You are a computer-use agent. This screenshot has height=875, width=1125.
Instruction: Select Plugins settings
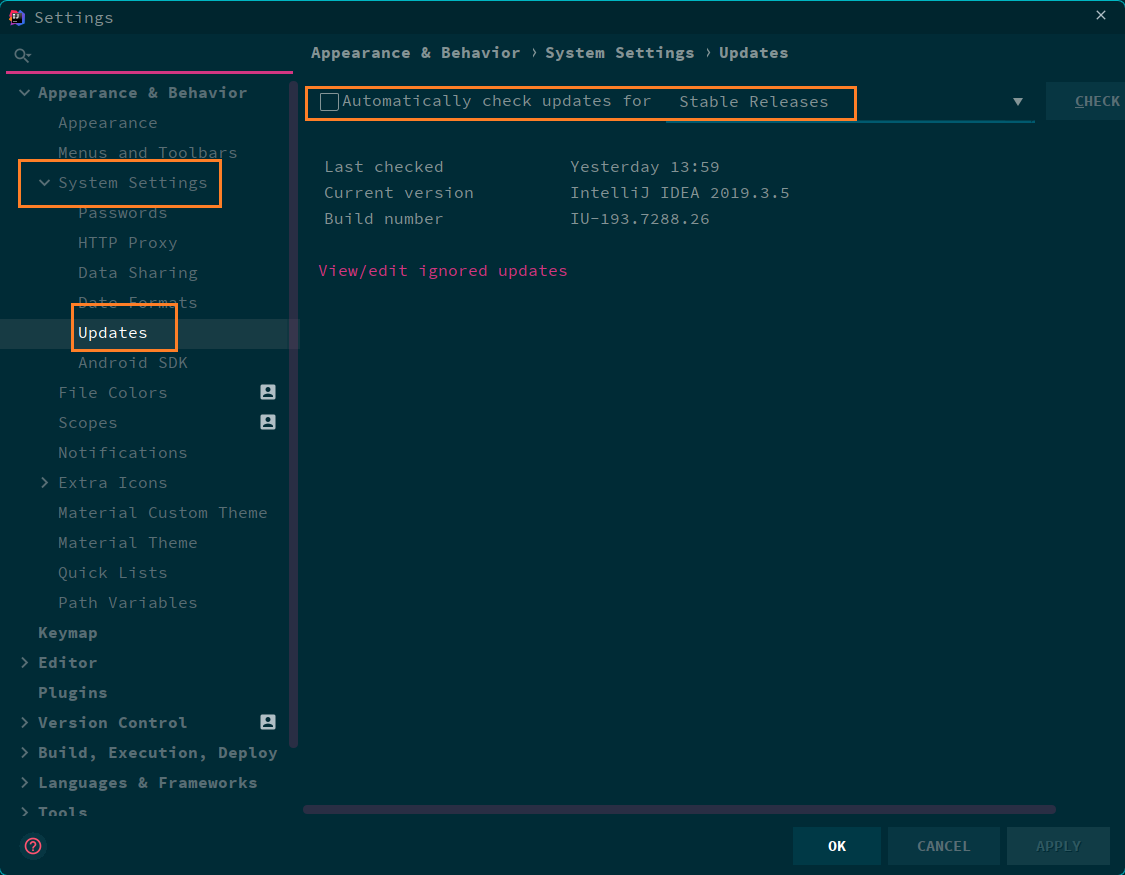coord(72,693)
